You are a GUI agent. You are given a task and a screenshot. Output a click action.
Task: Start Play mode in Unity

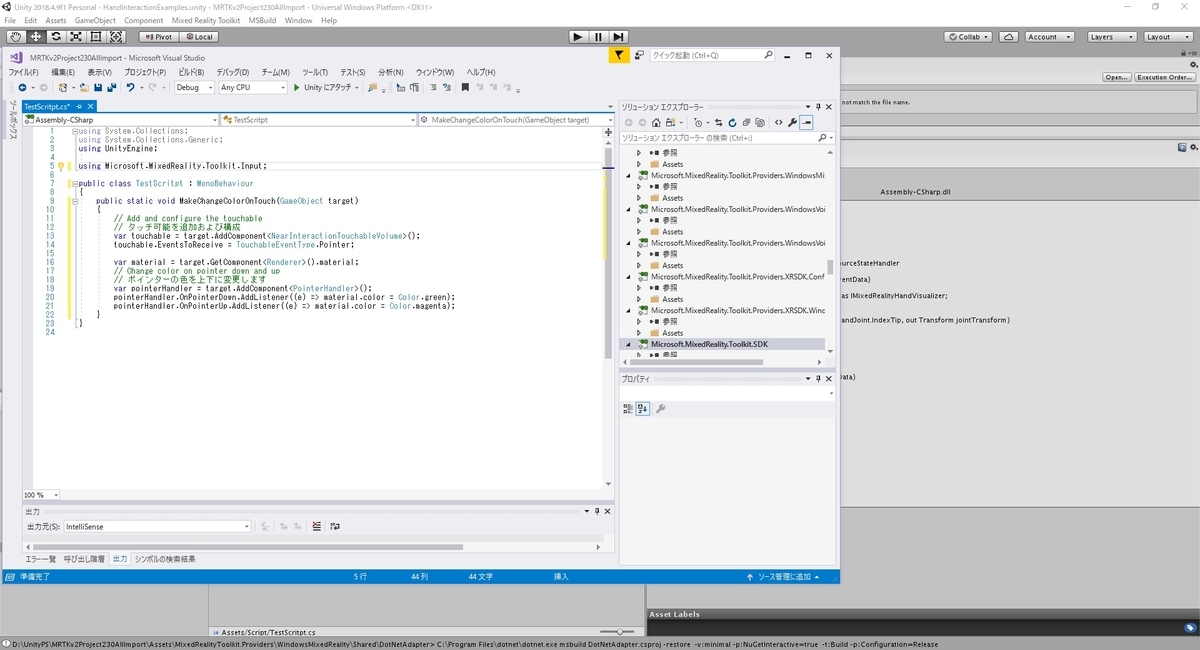(578, 37)
